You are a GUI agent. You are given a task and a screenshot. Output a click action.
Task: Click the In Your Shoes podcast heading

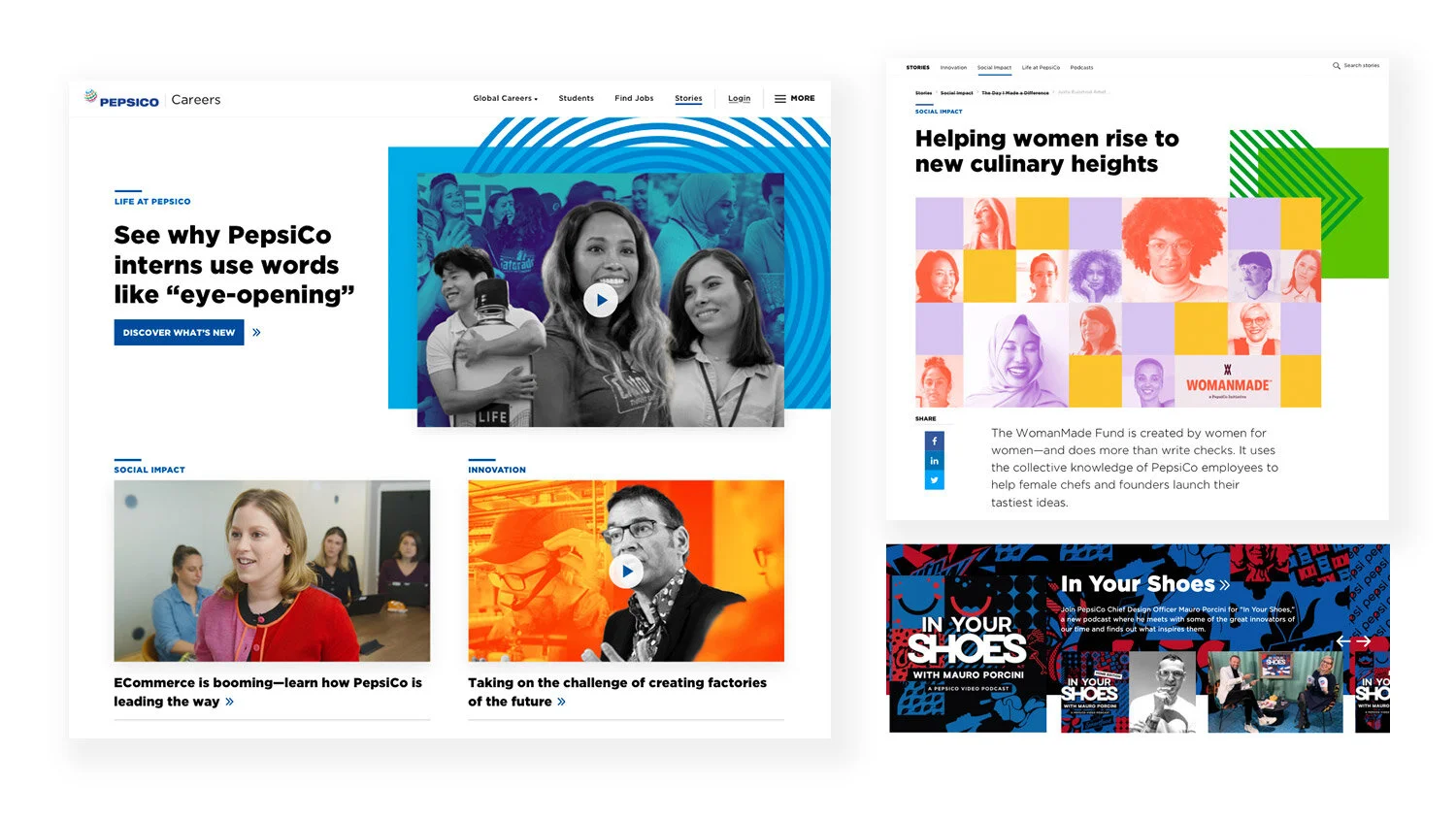(x=1138, y=584)
